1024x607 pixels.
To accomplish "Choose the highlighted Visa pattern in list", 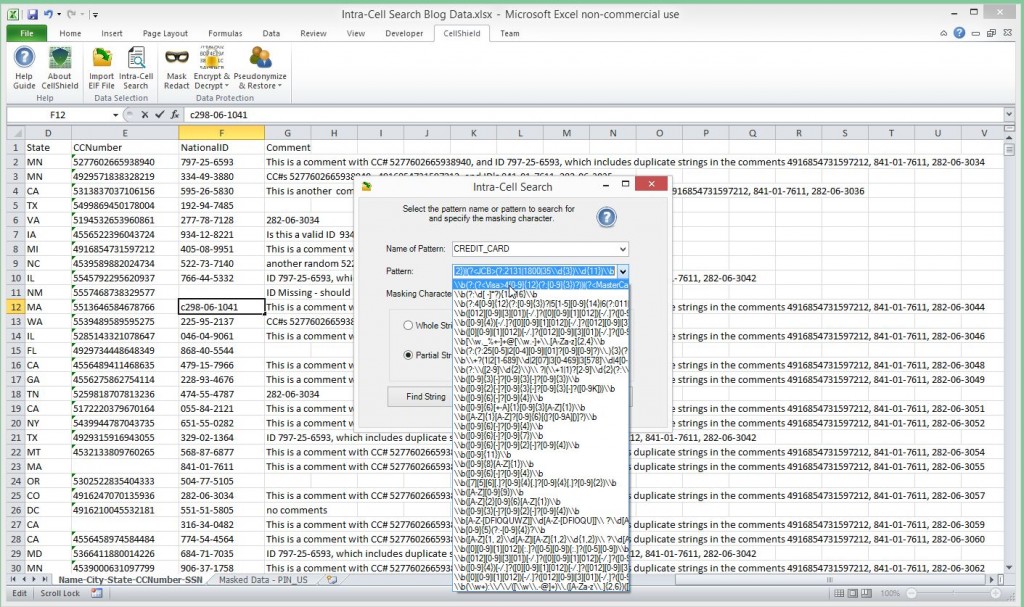I will [541, 285].
